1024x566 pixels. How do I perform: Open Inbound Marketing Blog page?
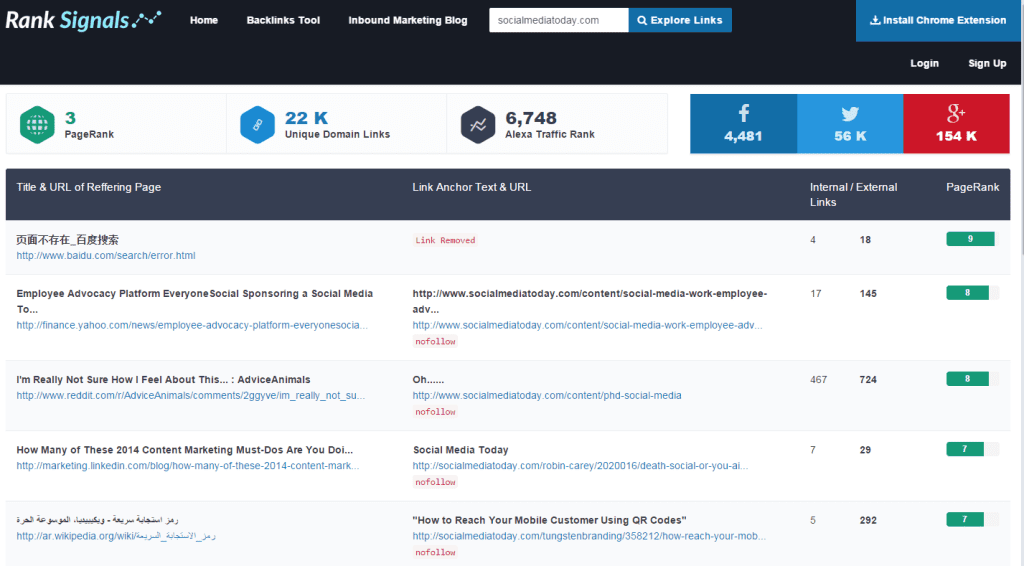(407, 20)
